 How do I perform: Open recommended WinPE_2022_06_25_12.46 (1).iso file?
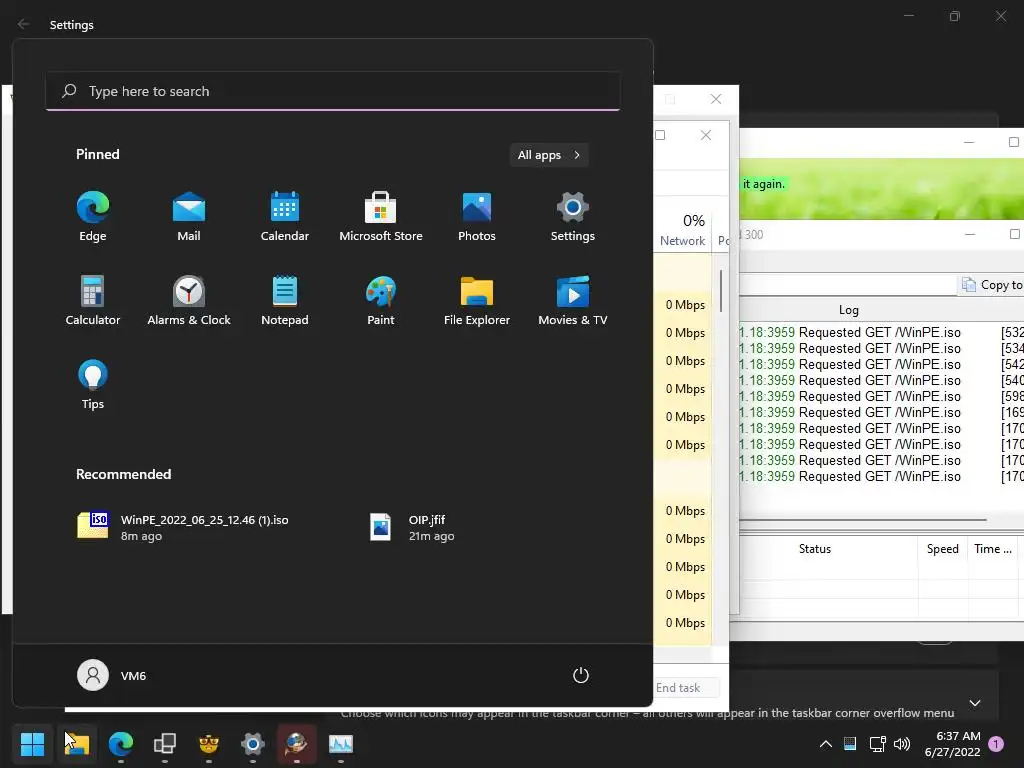pos(184,527)
